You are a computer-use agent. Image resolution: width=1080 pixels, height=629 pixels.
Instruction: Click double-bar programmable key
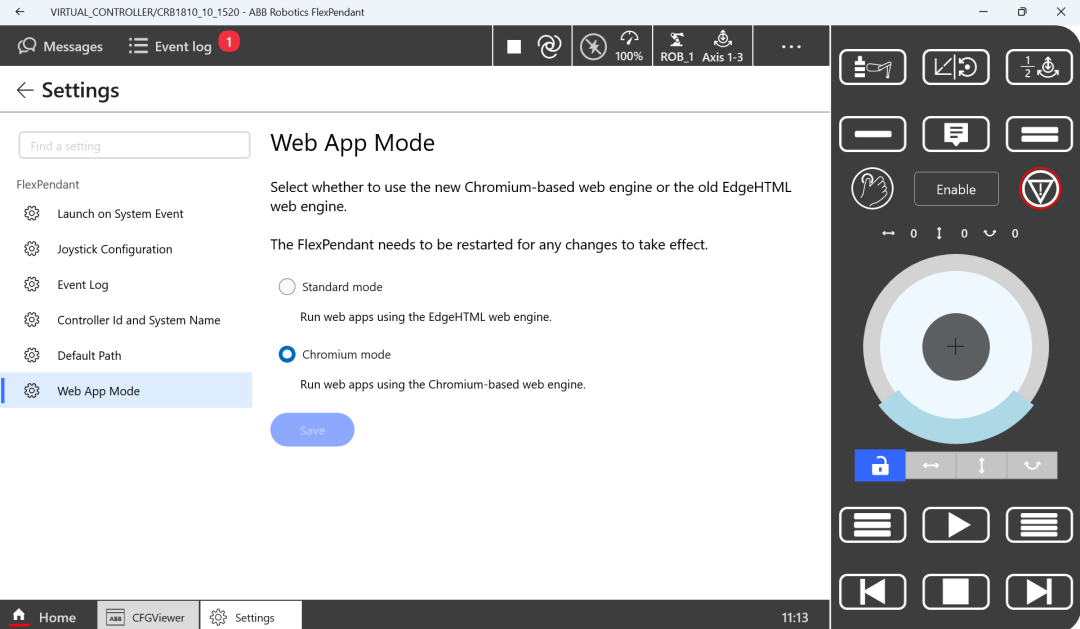(x=1039, y=134)
